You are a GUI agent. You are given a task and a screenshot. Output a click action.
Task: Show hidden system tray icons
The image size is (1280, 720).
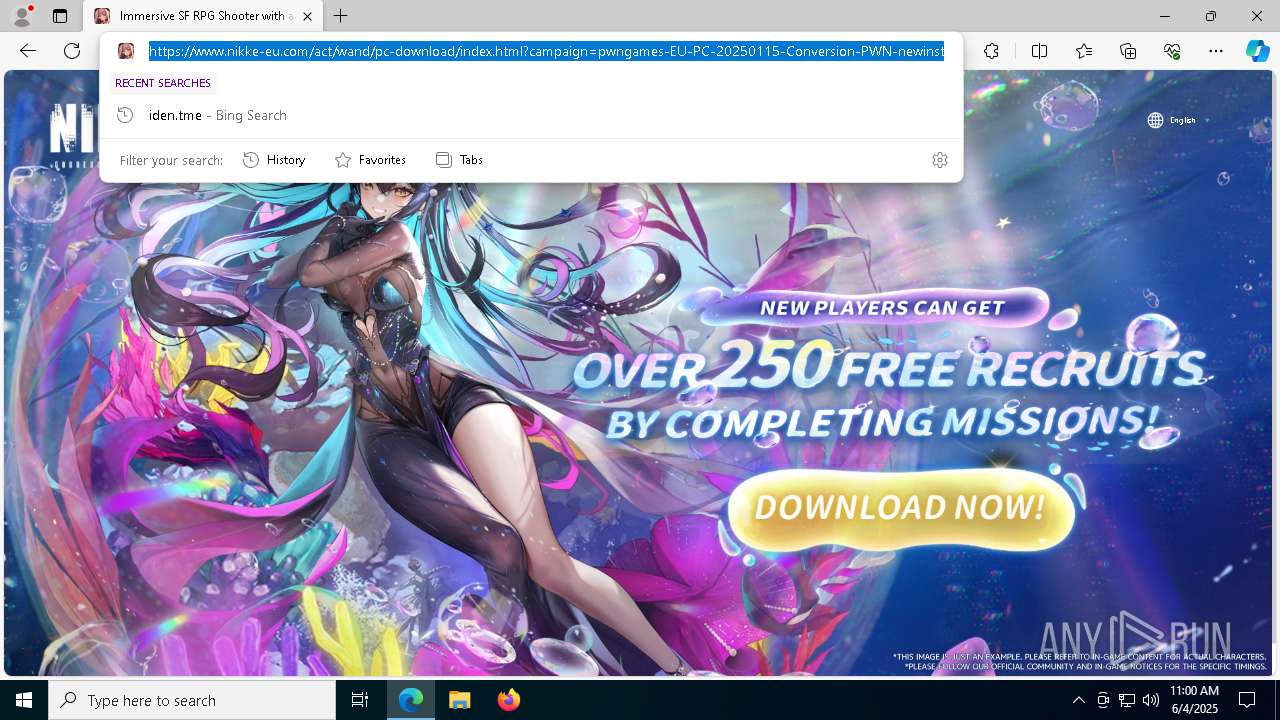1078,700
